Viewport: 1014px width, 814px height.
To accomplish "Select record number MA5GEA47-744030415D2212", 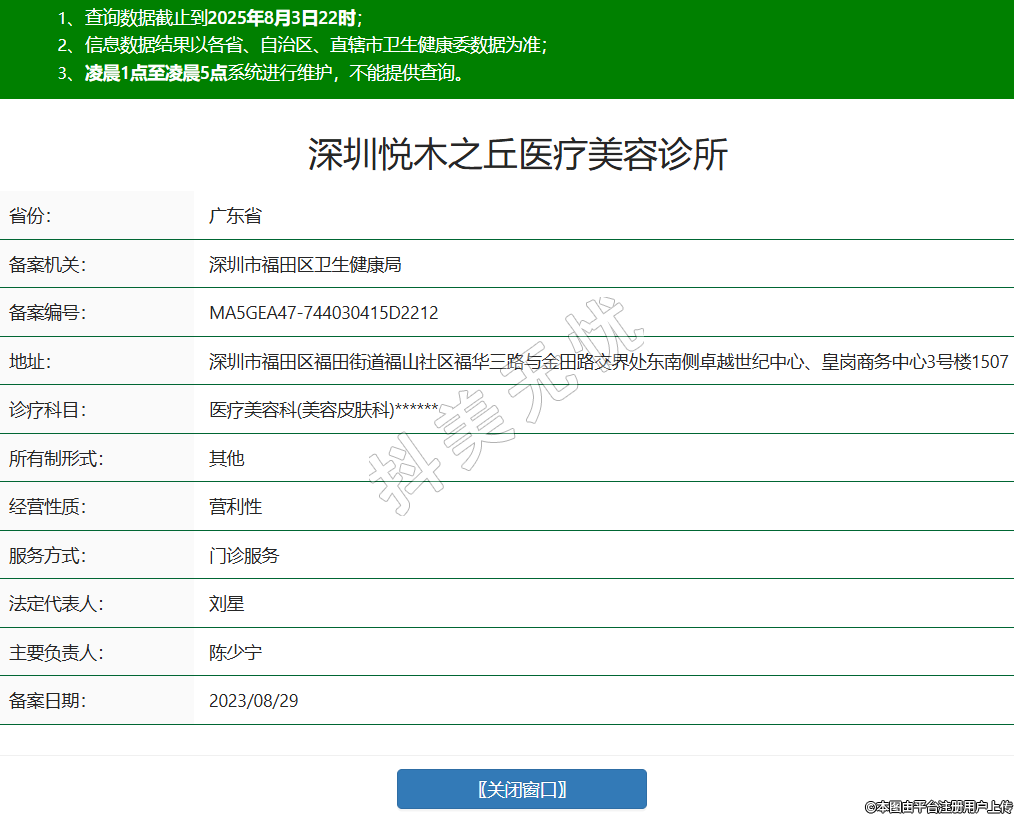I will (x=323, y=313).
